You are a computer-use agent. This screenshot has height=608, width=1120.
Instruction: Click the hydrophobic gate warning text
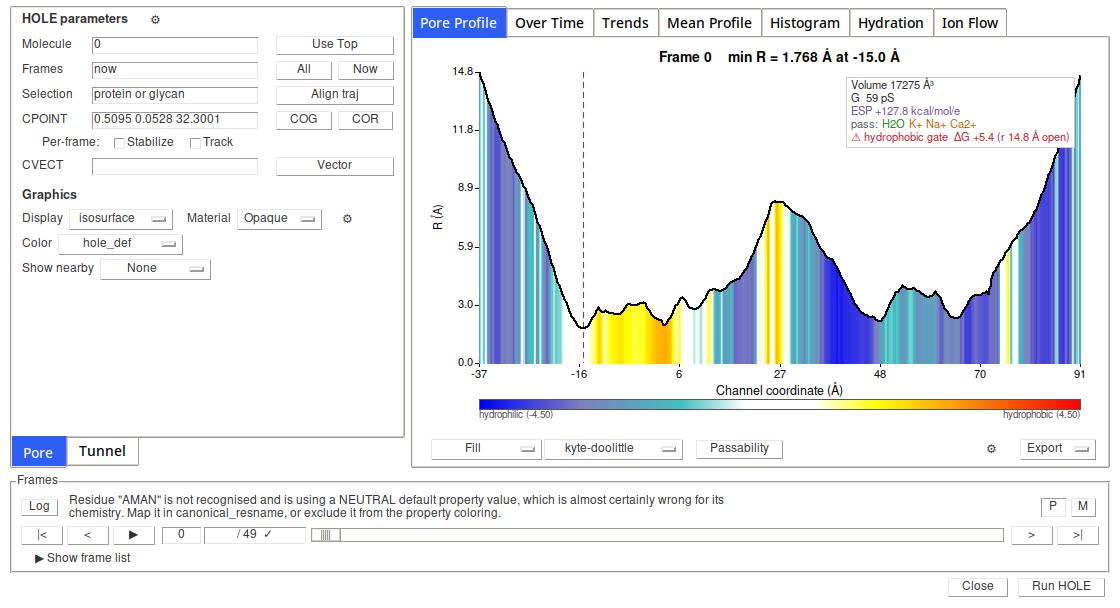[x=960, y=137]
